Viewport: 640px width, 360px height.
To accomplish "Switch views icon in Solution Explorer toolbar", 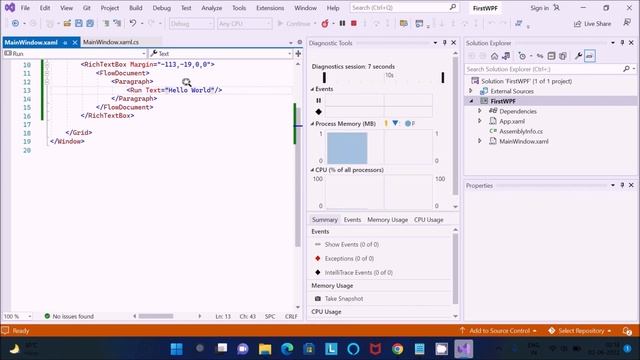I will tap(506, 56).
